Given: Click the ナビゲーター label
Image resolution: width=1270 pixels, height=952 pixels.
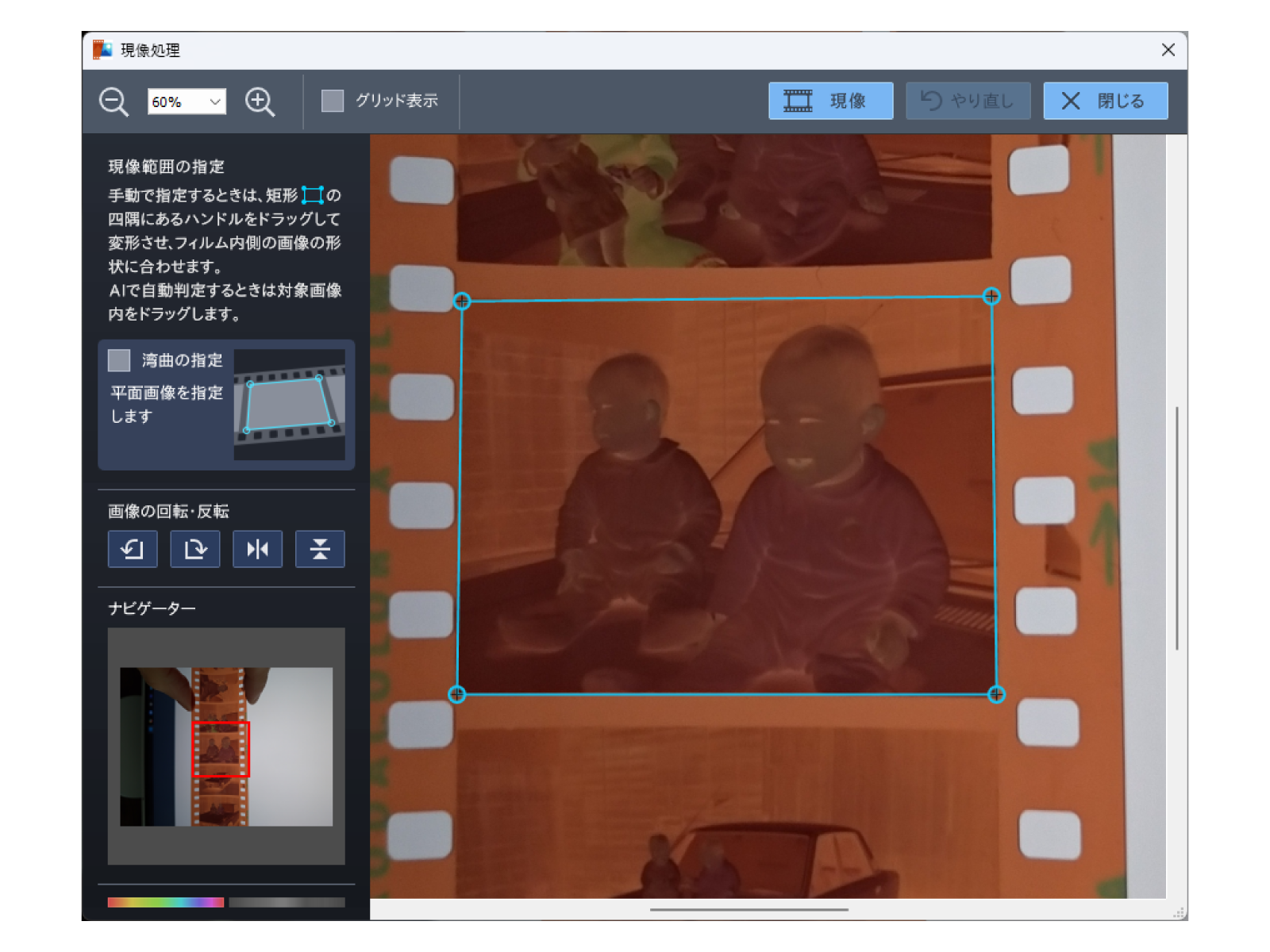Looking at the screenshot, I should click(152, 608).
